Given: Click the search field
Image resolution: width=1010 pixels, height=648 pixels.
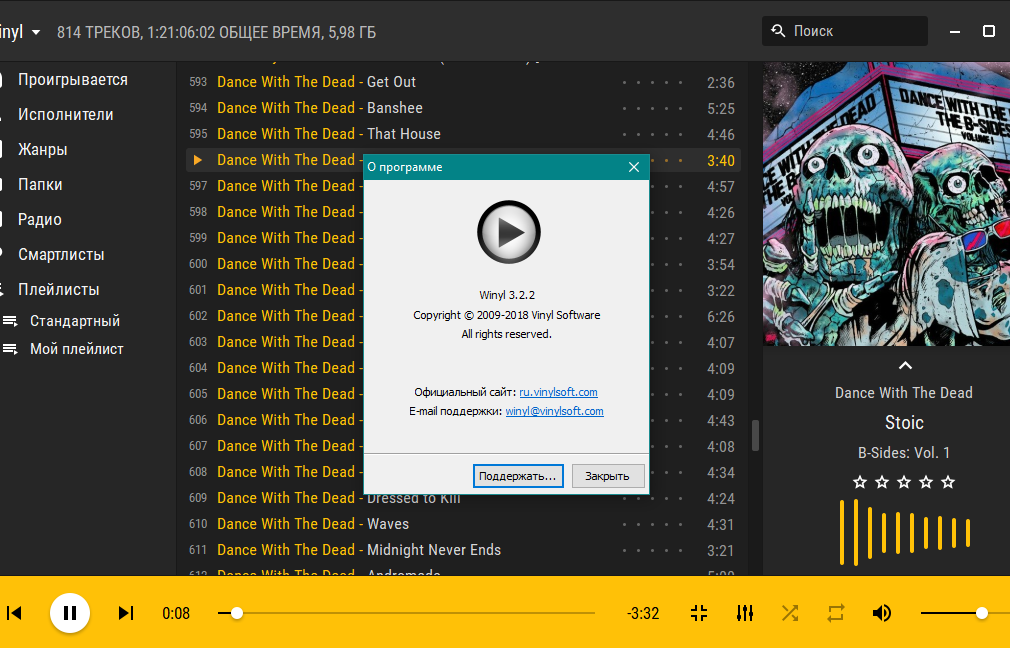Looking at the screenshot, I should tap(844, 31).
